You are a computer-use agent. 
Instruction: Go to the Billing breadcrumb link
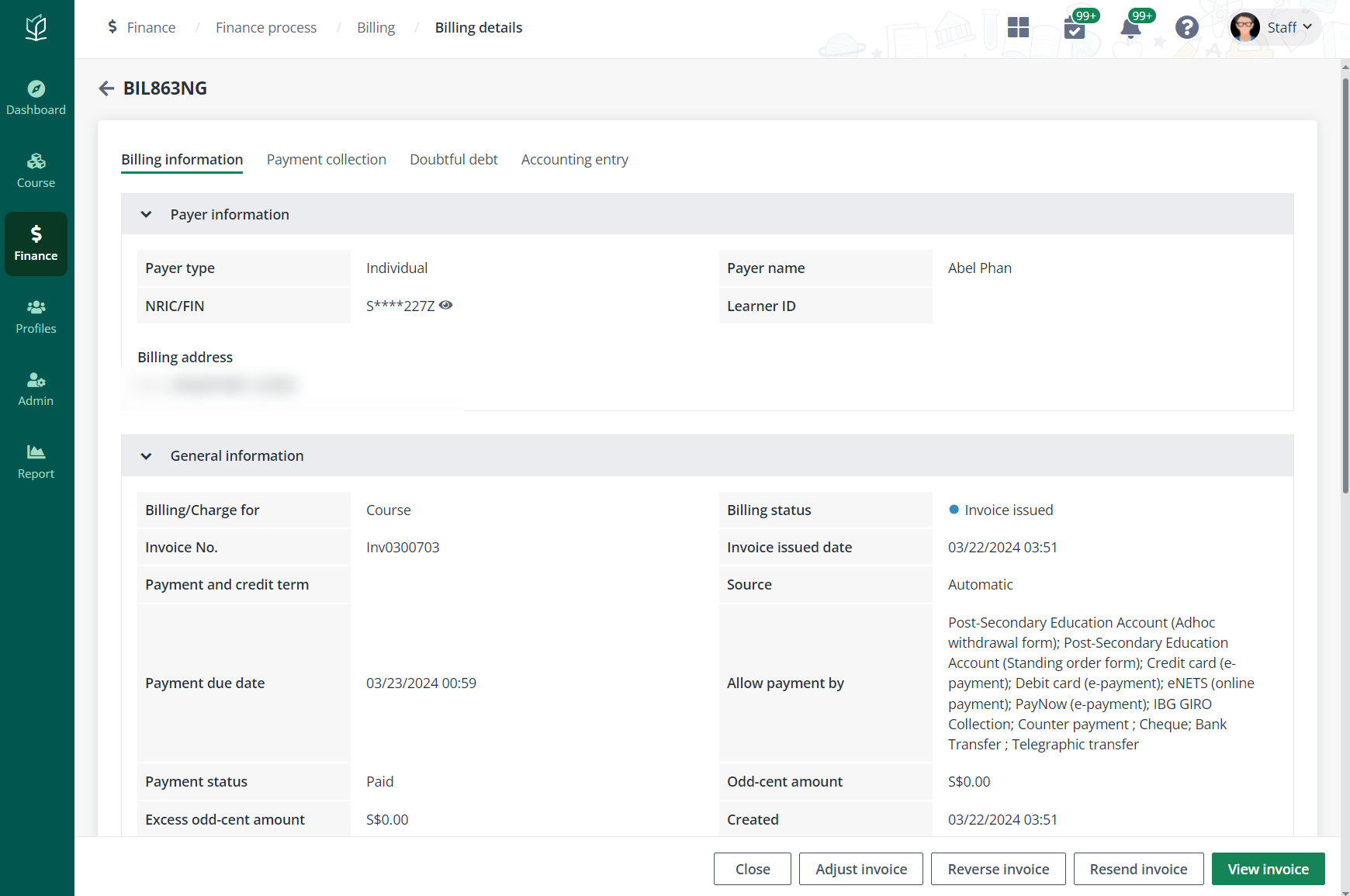click(x=376, y=28)
